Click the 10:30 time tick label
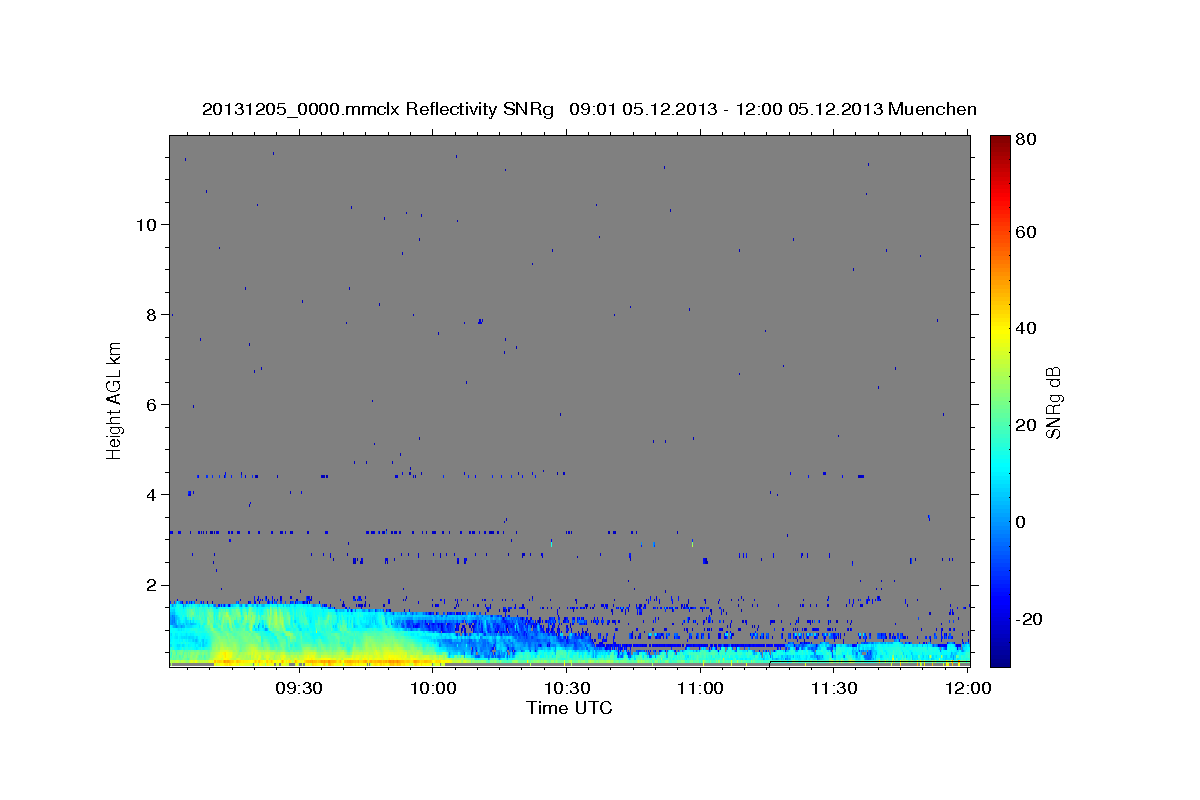The width and height of the screenshot is (1200, 800). pyautogui.click(x=567, y=688)
